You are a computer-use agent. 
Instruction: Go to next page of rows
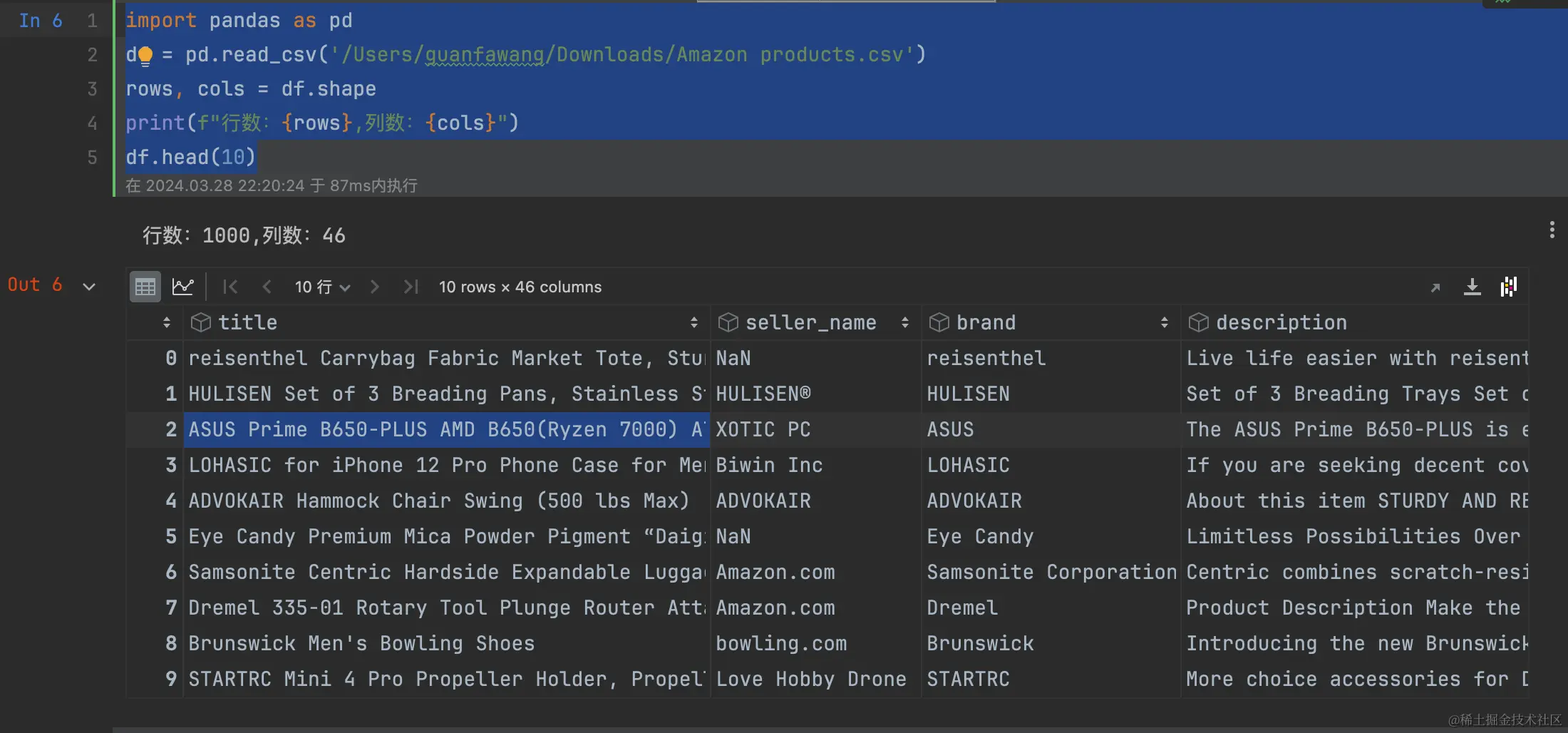coord(375,287)
